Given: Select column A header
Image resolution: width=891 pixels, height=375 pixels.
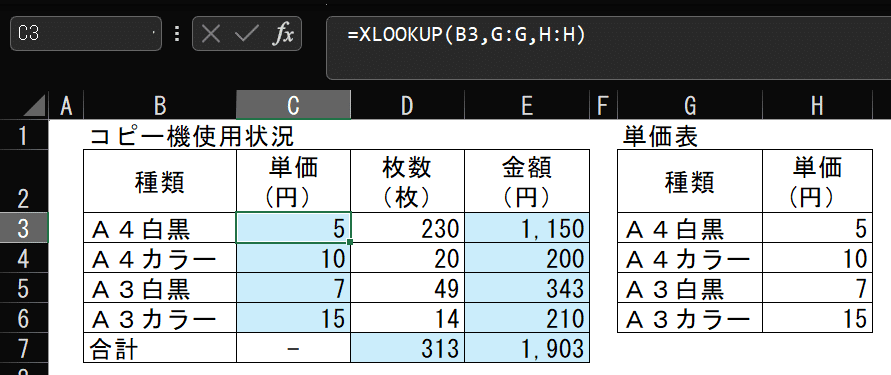Looking at the screenshot, I should point(66,106).
